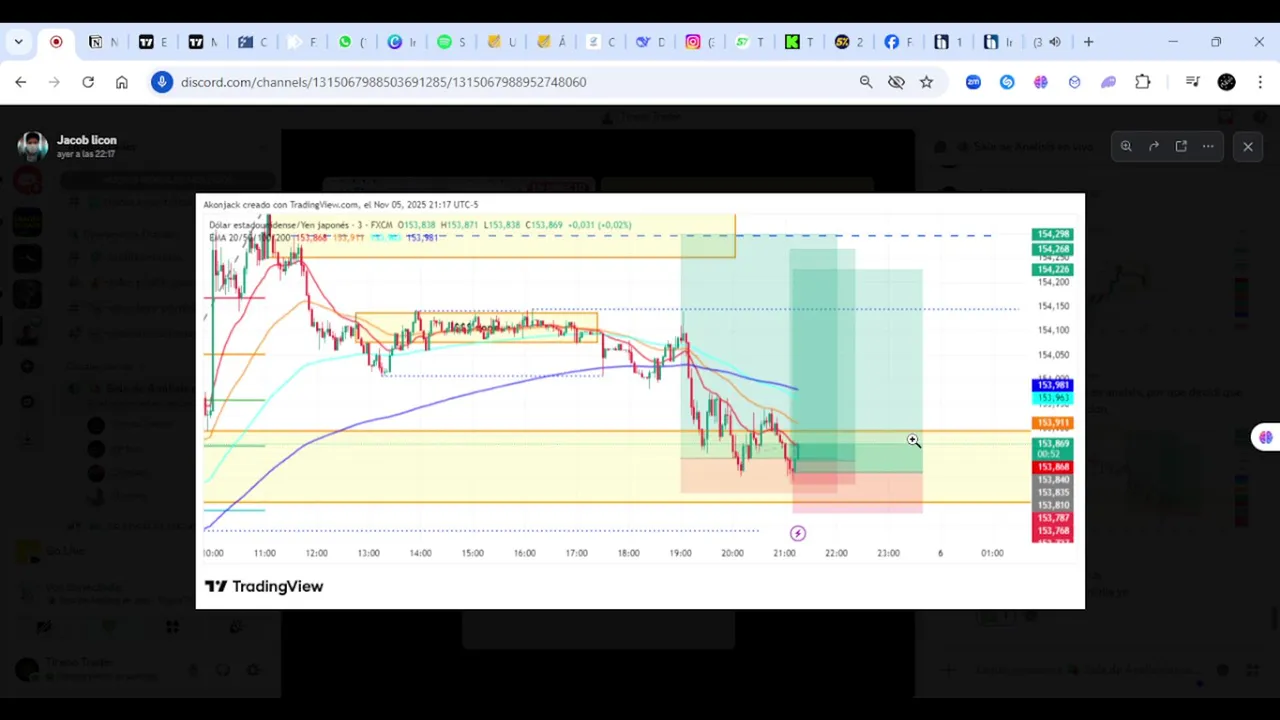The image size is (1280, 720).
Task: Click Jacob licon's avatar
Action: (x=33, y=146)
